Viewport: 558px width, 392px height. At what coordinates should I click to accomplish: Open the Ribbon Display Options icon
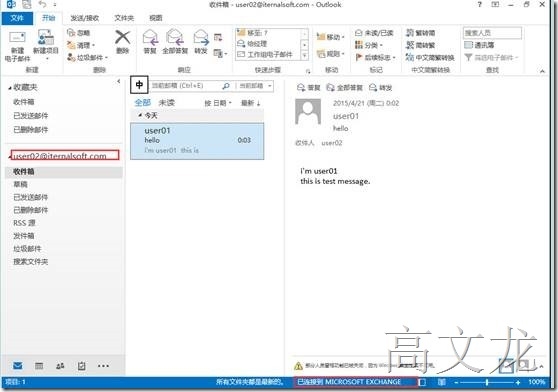point(495,5)
